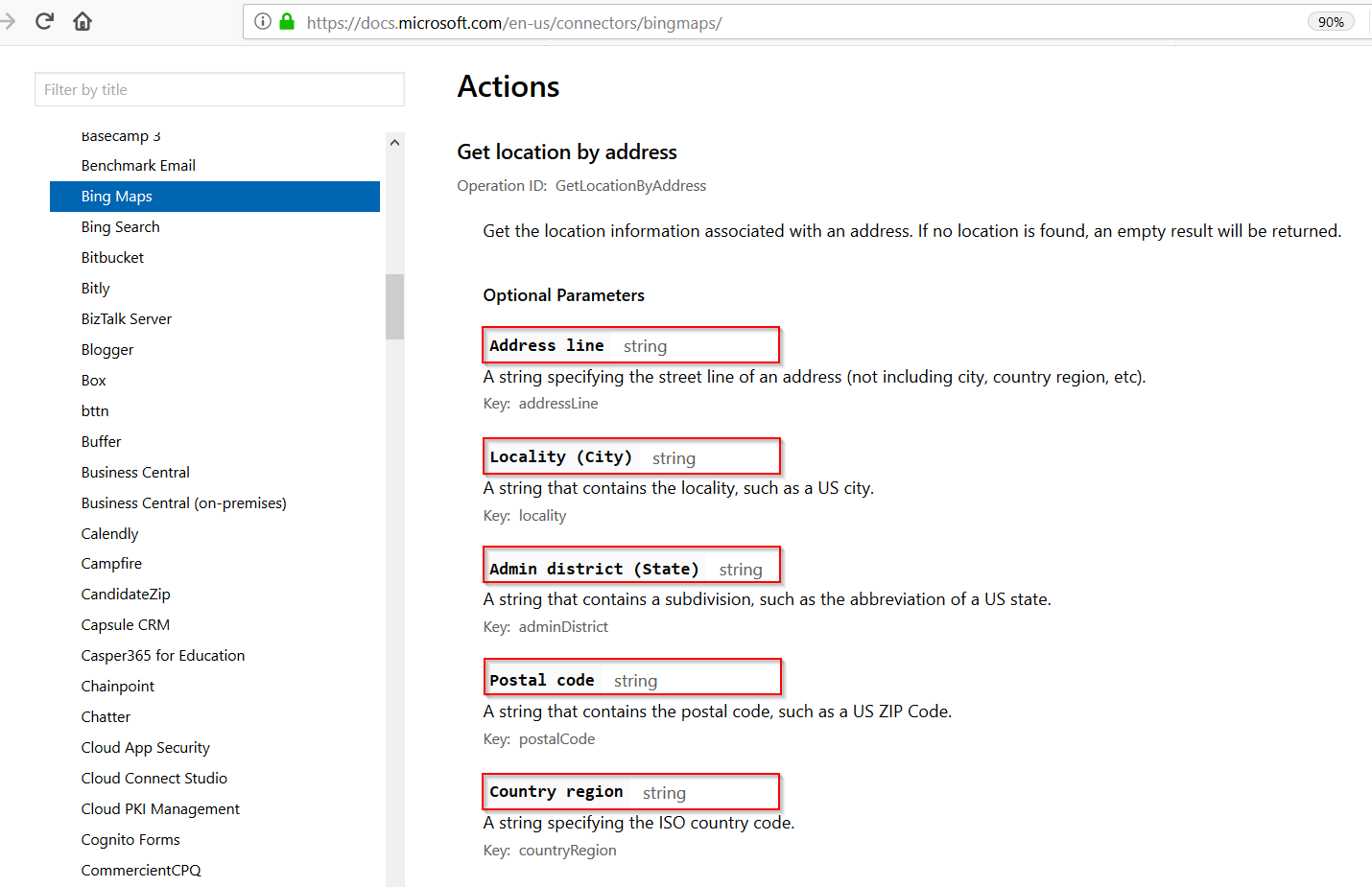The height and width of the screenshot is (887, 1372).
Task: Select Bing Search in the sidebar
Action: pos(120,226)
